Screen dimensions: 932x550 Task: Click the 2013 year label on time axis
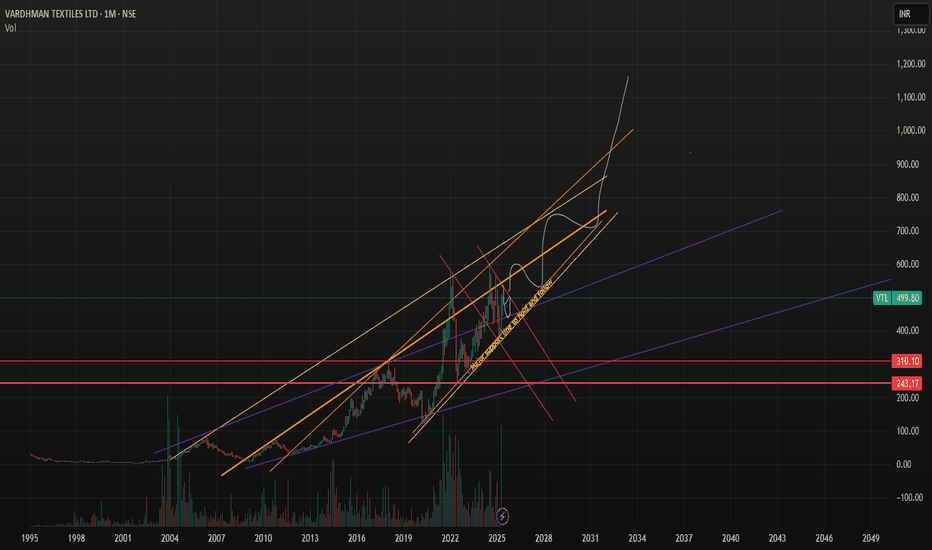(x=310, y=538)
